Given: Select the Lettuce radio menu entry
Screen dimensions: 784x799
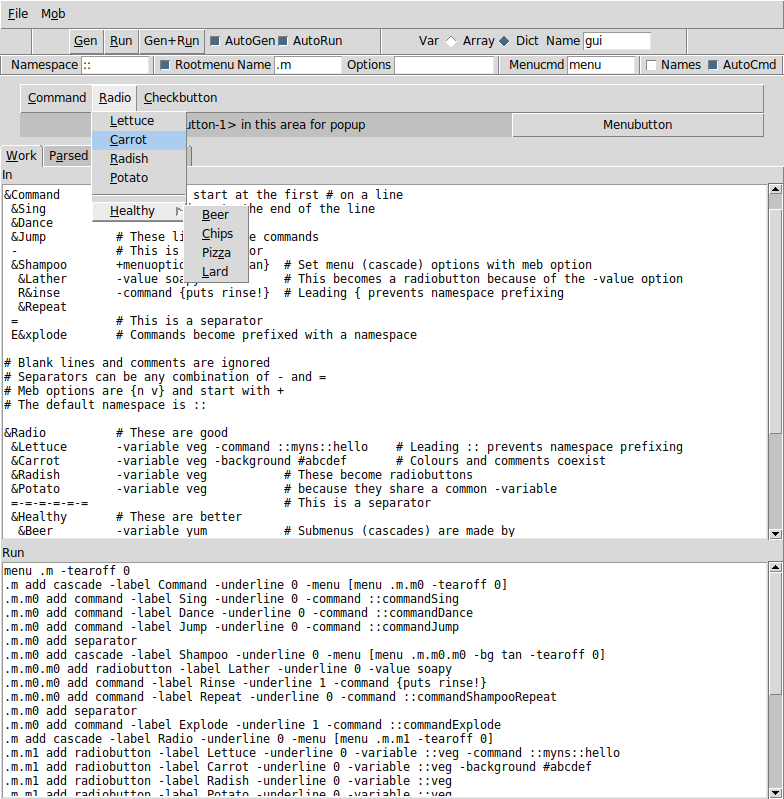Looking at the screenshot, I should (139, 121).
